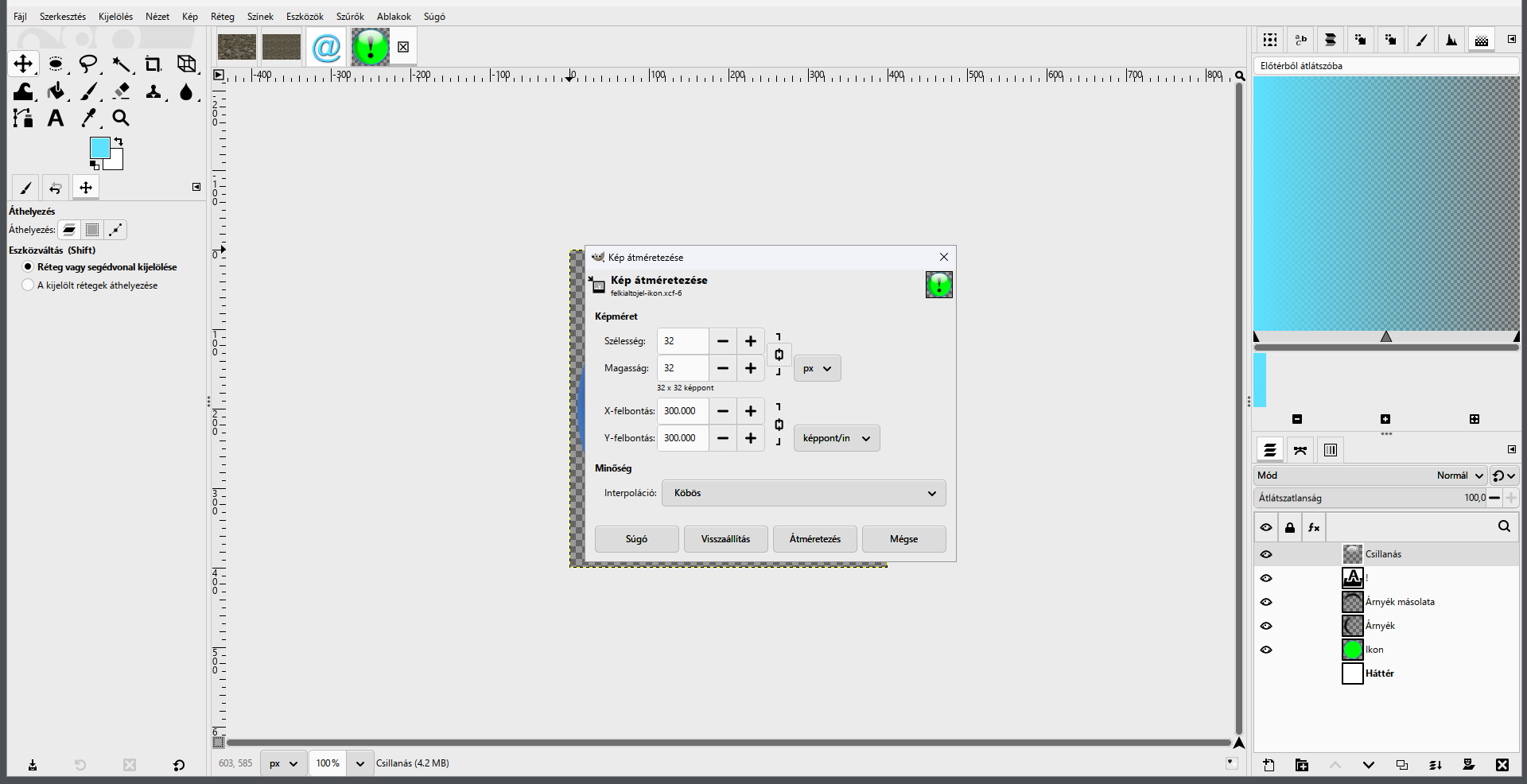Click the Szélesség width input field

(x=682, y=341)
